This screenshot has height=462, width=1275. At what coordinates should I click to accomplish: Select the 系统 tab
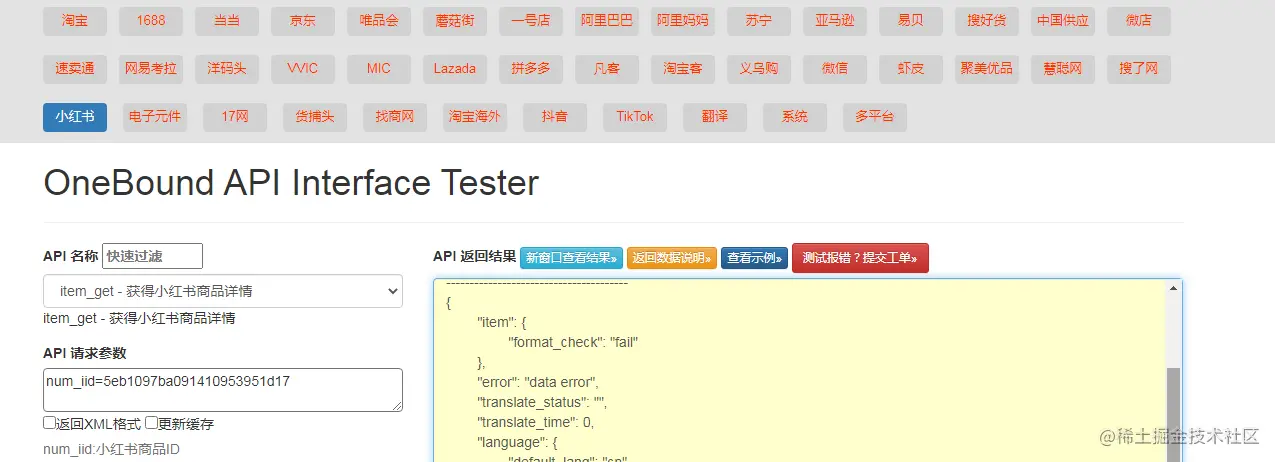tap(795, 117)
